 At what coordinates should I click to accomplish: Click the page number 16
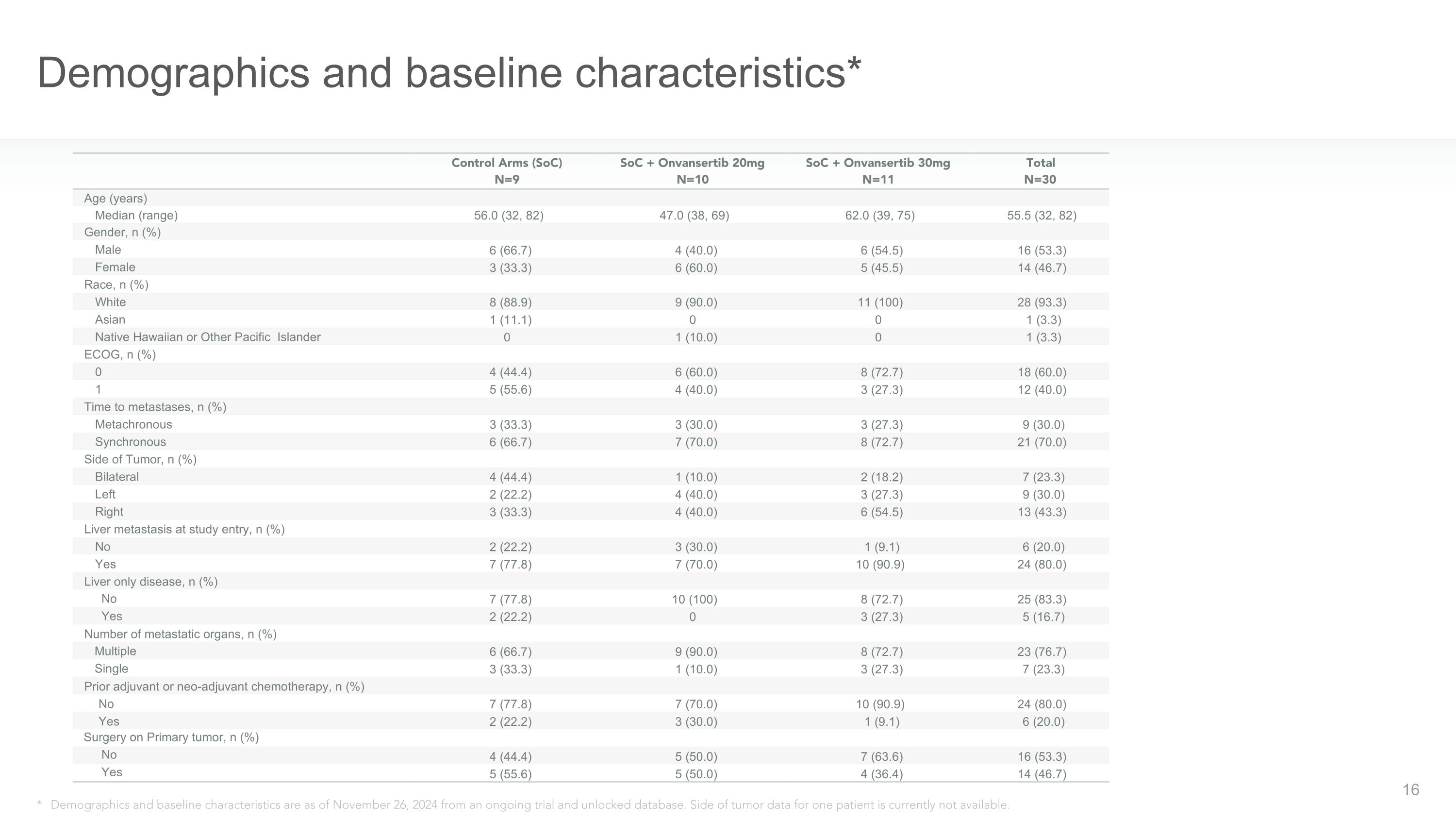click(1411, 789)
